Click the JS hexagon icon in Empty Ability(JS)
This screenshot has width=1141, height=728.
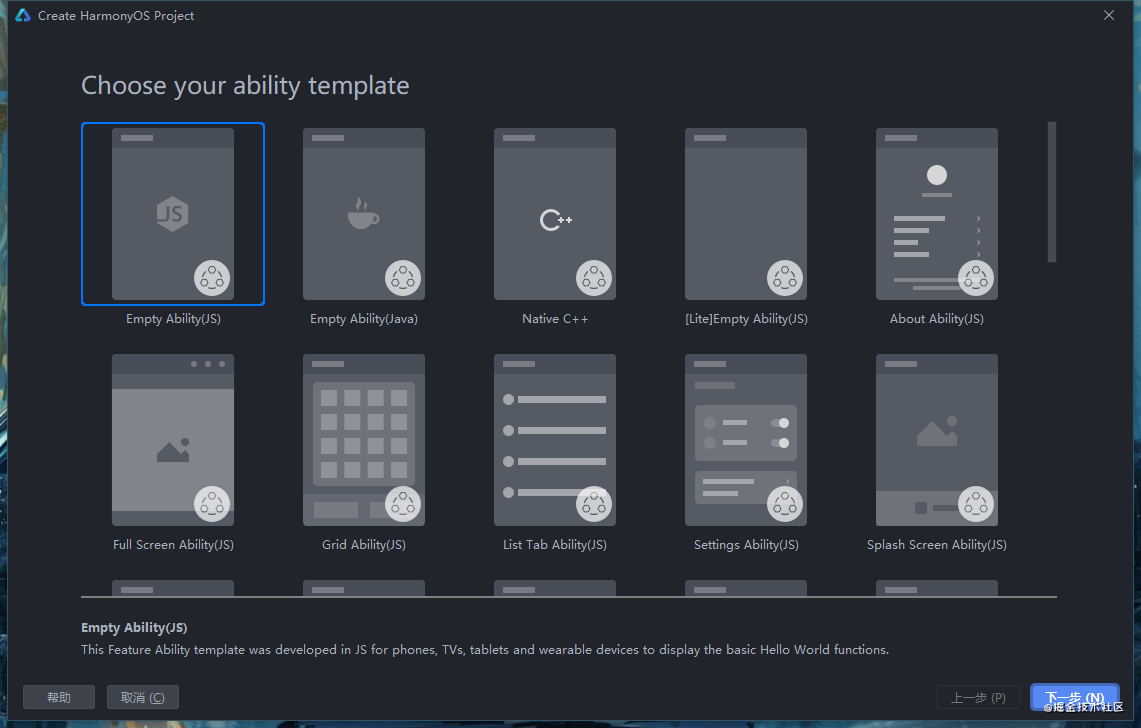coord(172,214)
